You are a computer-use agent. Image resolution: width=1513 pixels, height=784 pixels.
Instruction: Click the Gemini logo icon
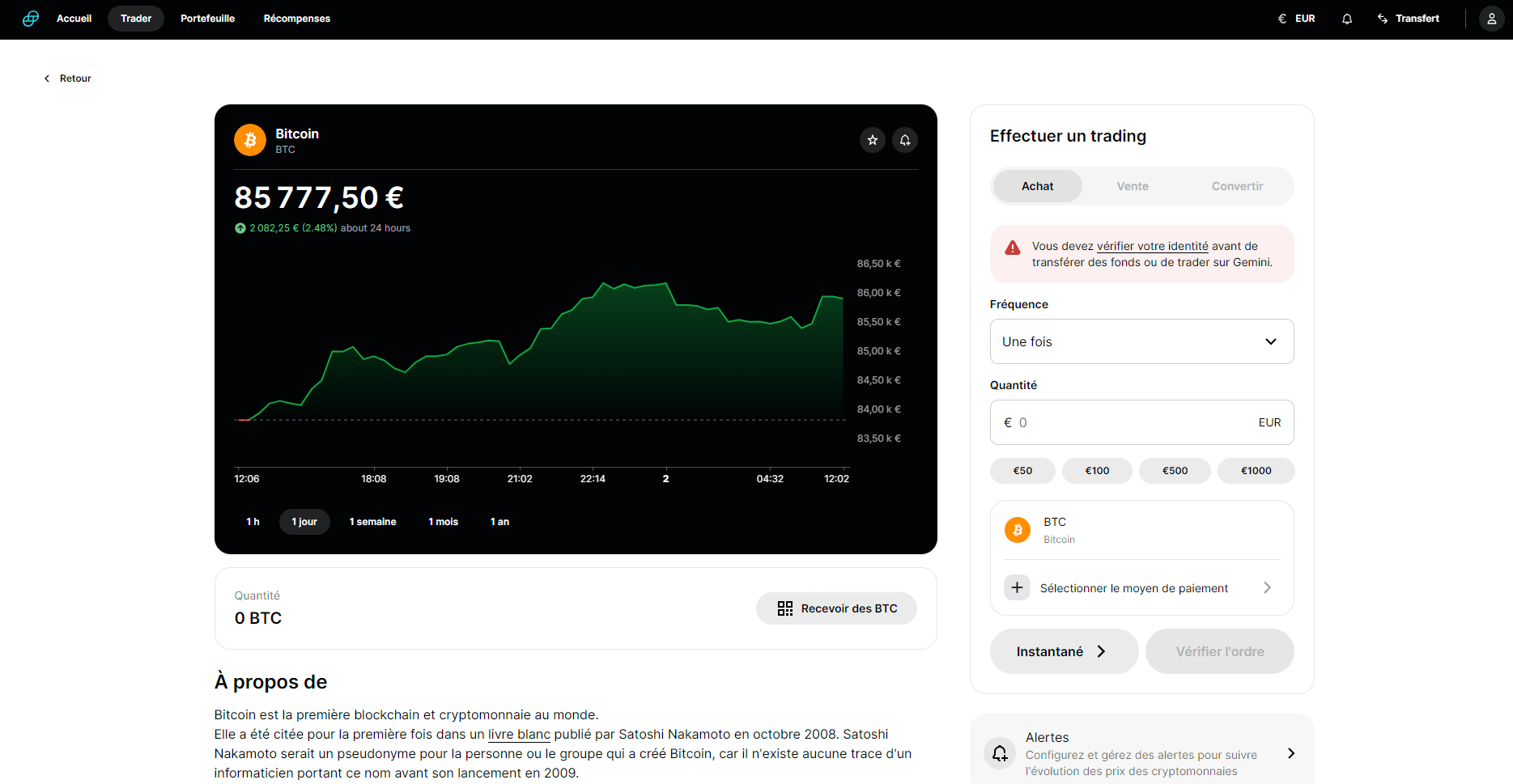pos(31,19)
